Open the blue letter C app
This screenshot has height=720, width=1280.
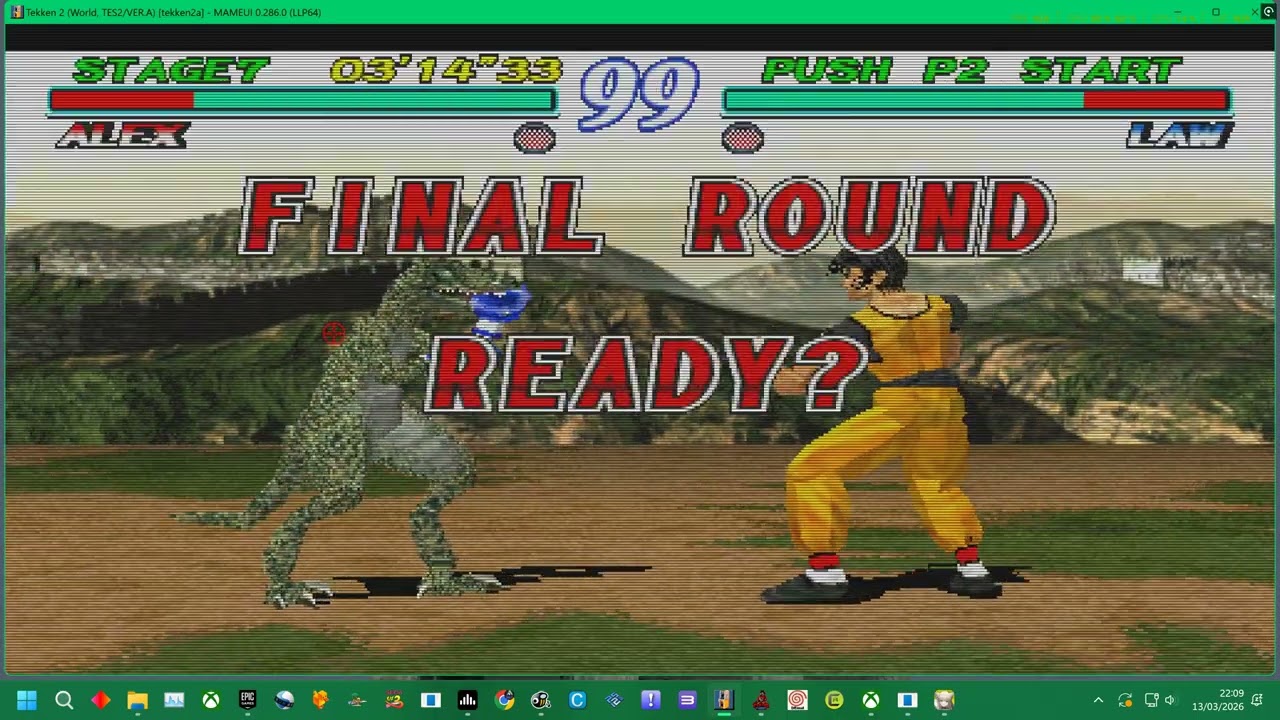click(577, 700)
